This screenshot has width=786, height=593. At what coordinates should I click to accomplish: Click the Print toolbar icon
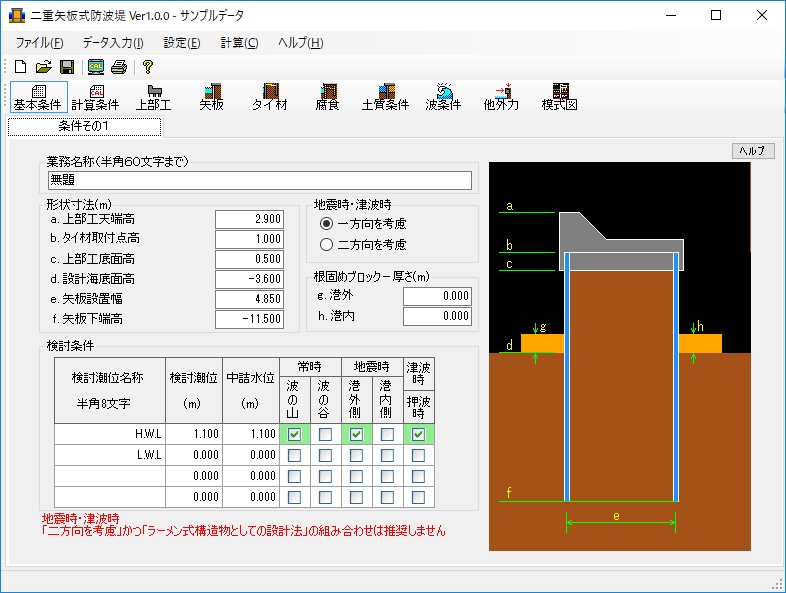coord(119,67)
